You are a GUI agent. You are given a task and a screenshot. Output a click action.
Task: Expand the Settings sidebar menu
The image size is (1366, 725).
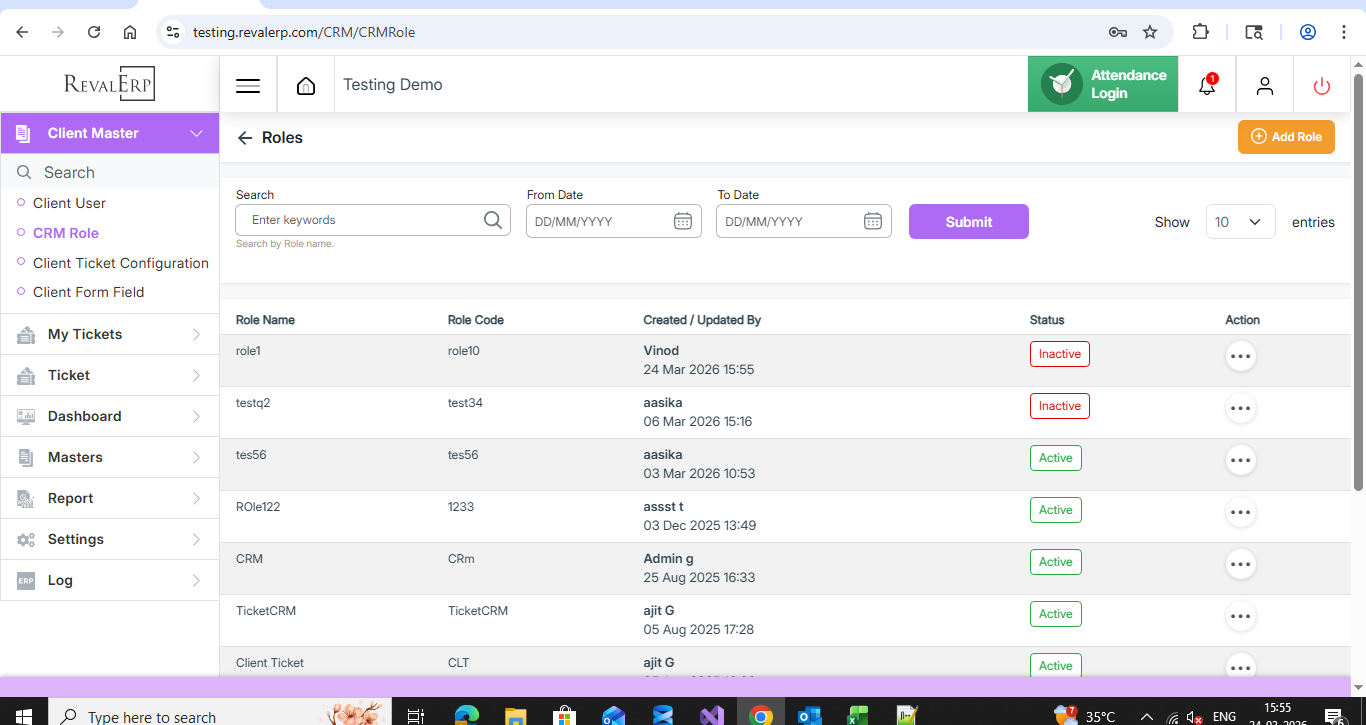pyautogui.click(x=110, y=539)
